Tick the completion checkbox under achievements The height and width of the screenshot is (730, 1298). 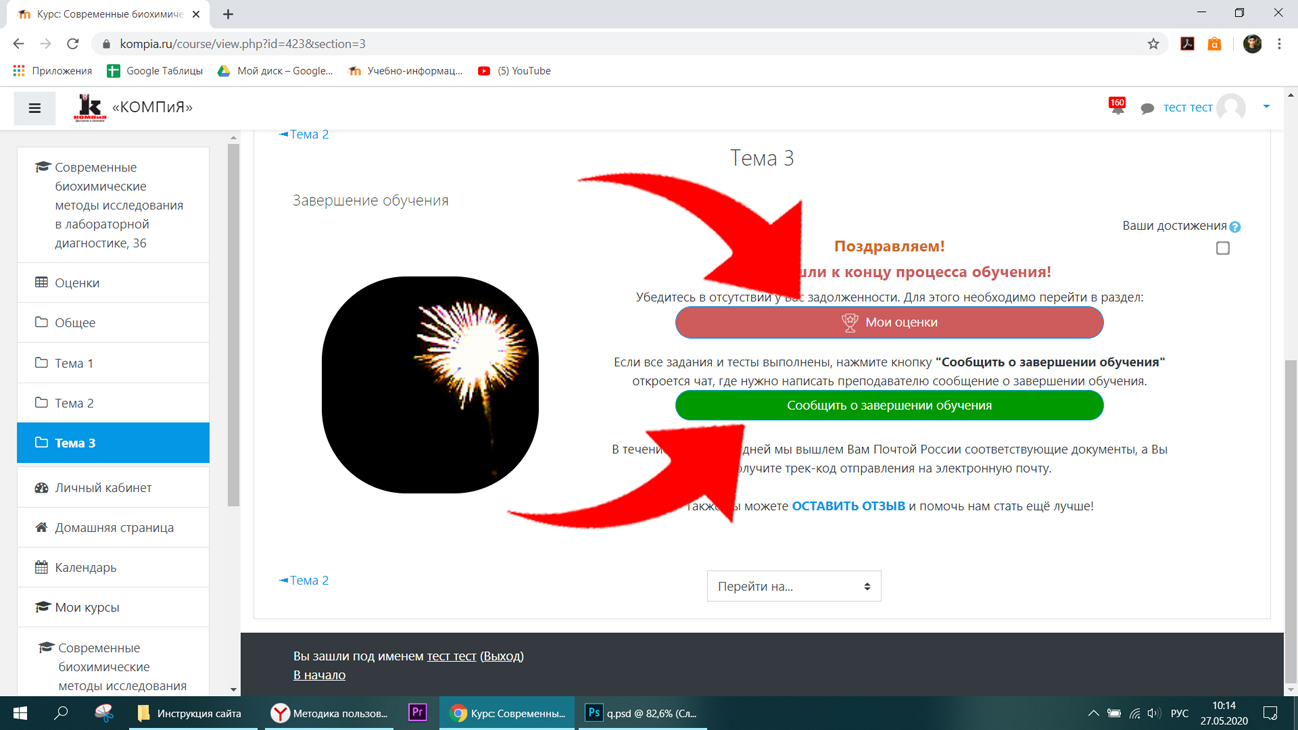tap(1222, 248)
